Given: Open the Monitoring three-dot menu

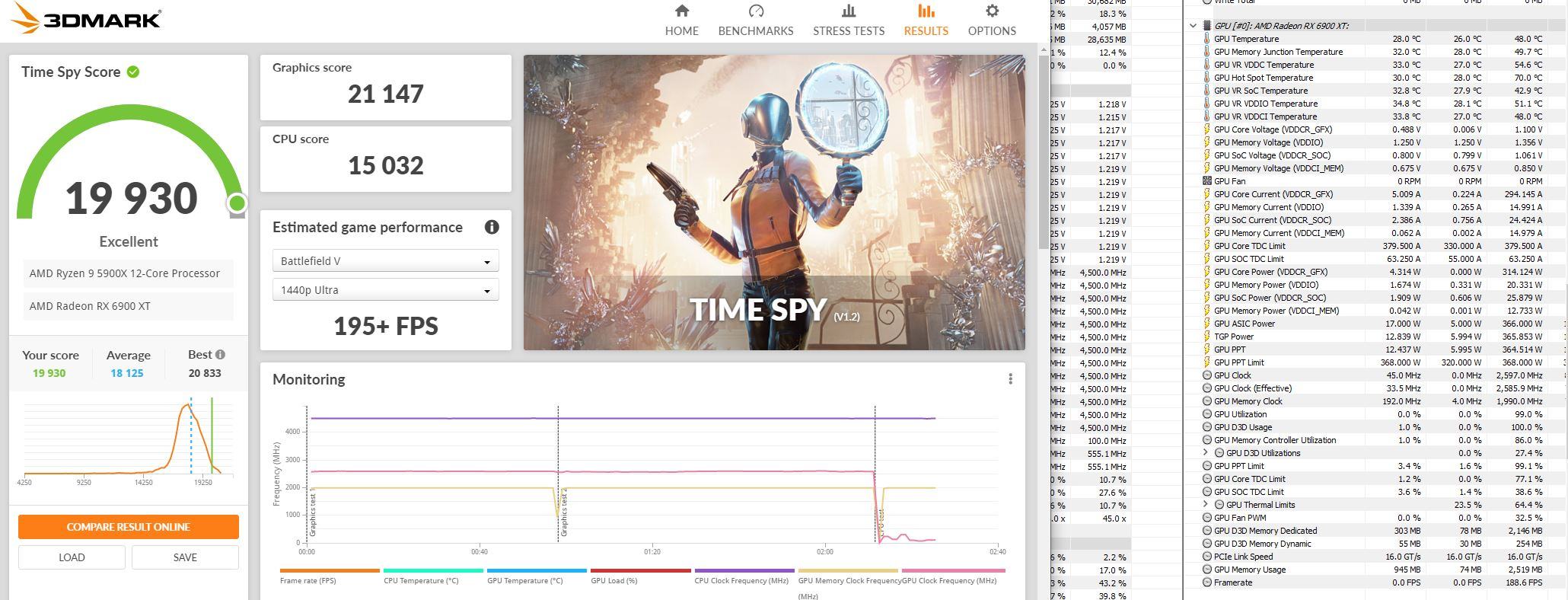Looking at the screenshot, I should click(x=1010, y=379).
